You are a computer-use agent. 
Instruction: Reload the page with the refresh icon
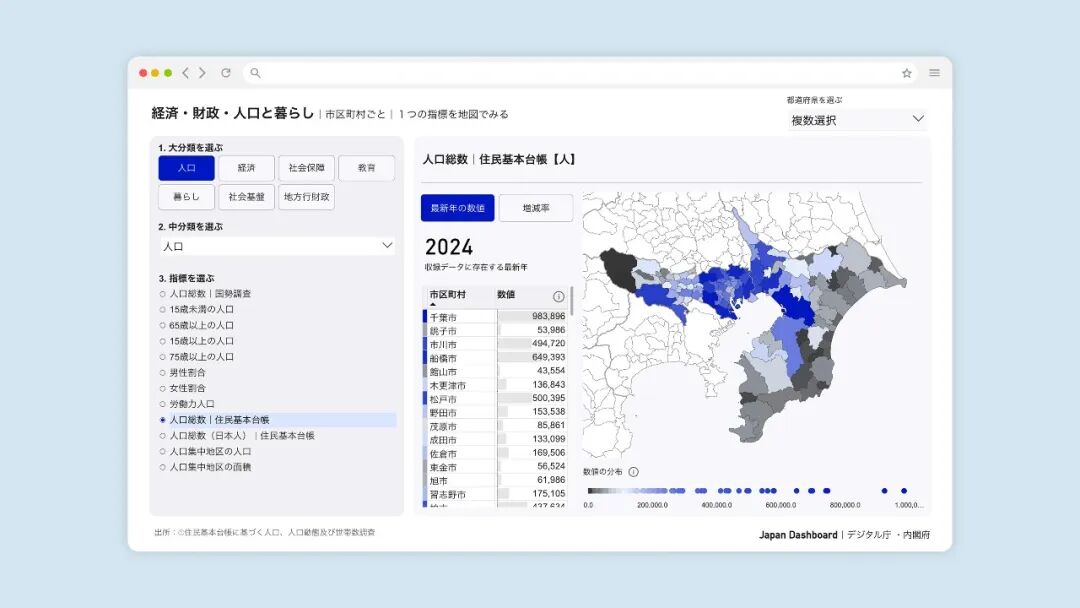(226, 73)
